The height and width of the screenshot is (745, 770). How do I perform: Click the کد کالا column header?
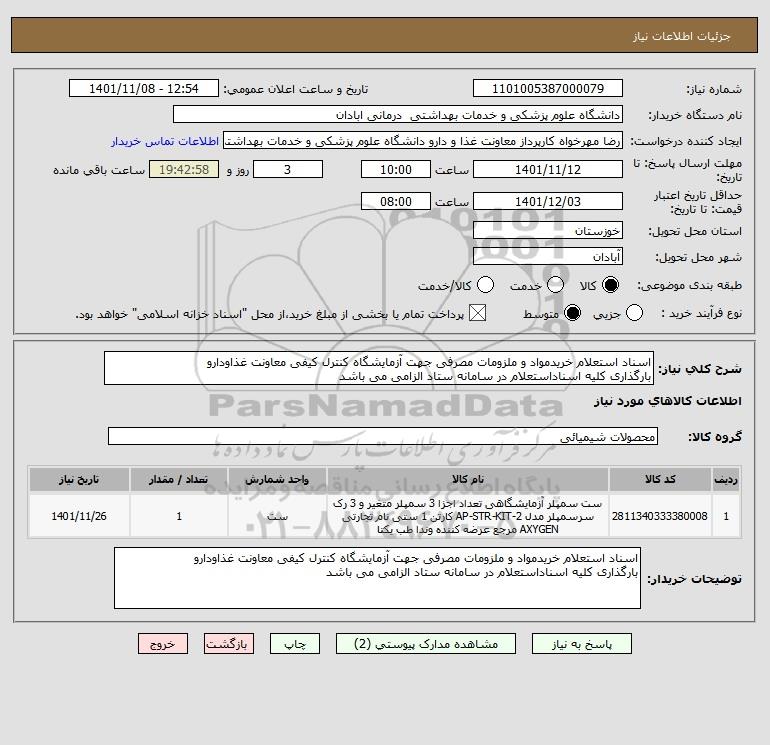click(x=660, y=479)
